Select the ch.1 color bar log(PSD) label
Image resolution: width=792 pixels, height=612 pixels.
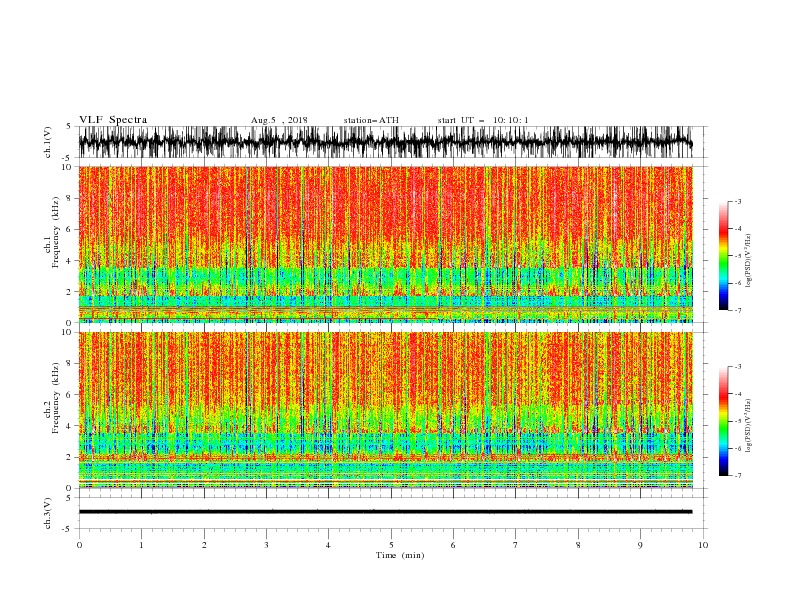click(x=749, y=261)
